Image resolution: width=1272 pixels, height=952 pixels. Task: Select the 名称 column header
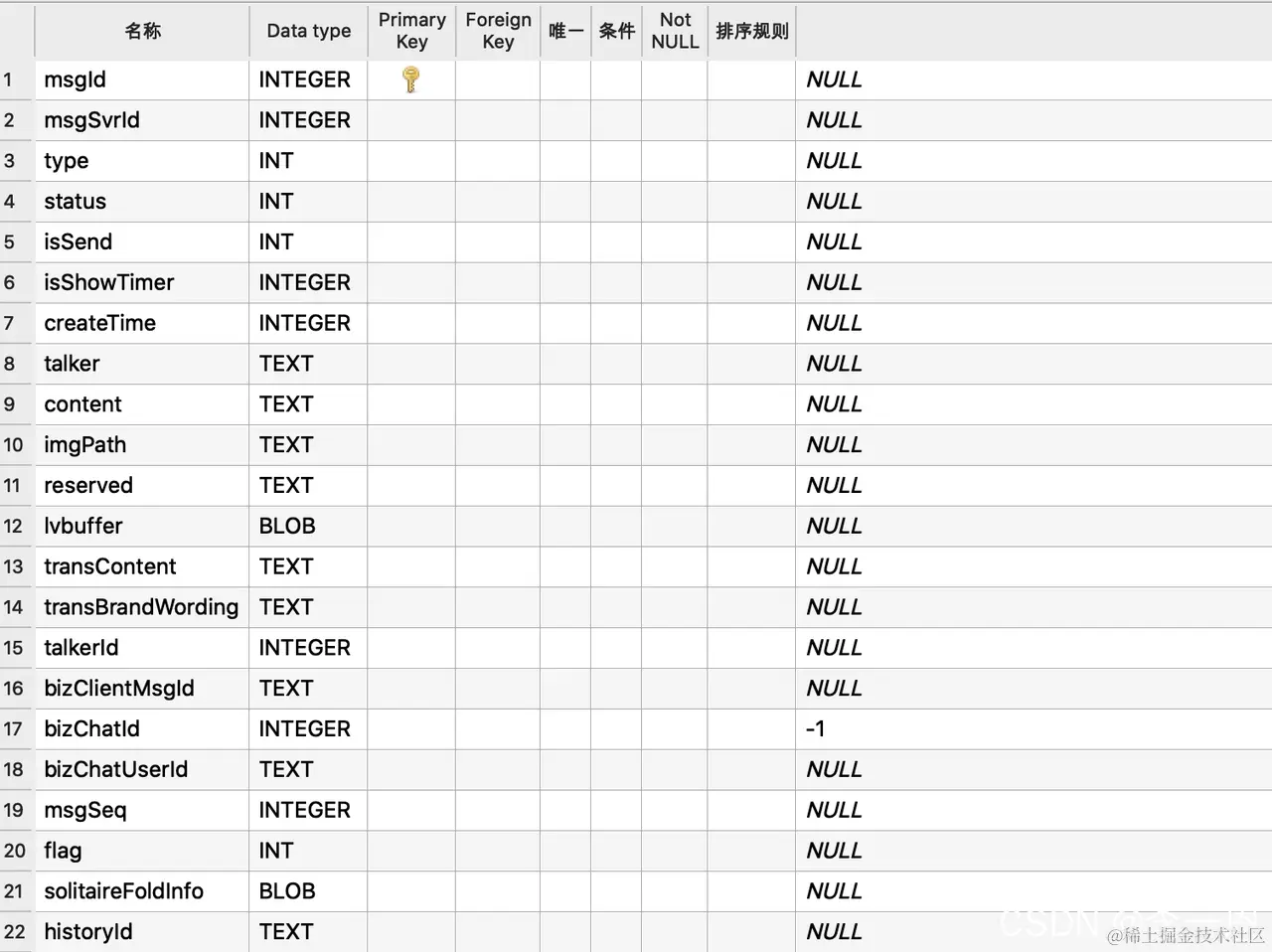[x=142, y=31]
